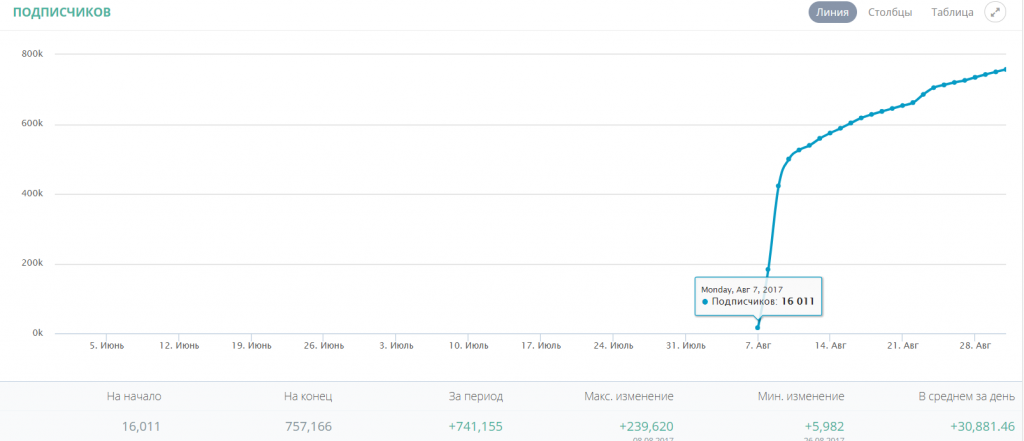The height and width of the screenshot is (441, 1024).
Task: Click the Aug 7 data point
Action: (x=757, y=327)
